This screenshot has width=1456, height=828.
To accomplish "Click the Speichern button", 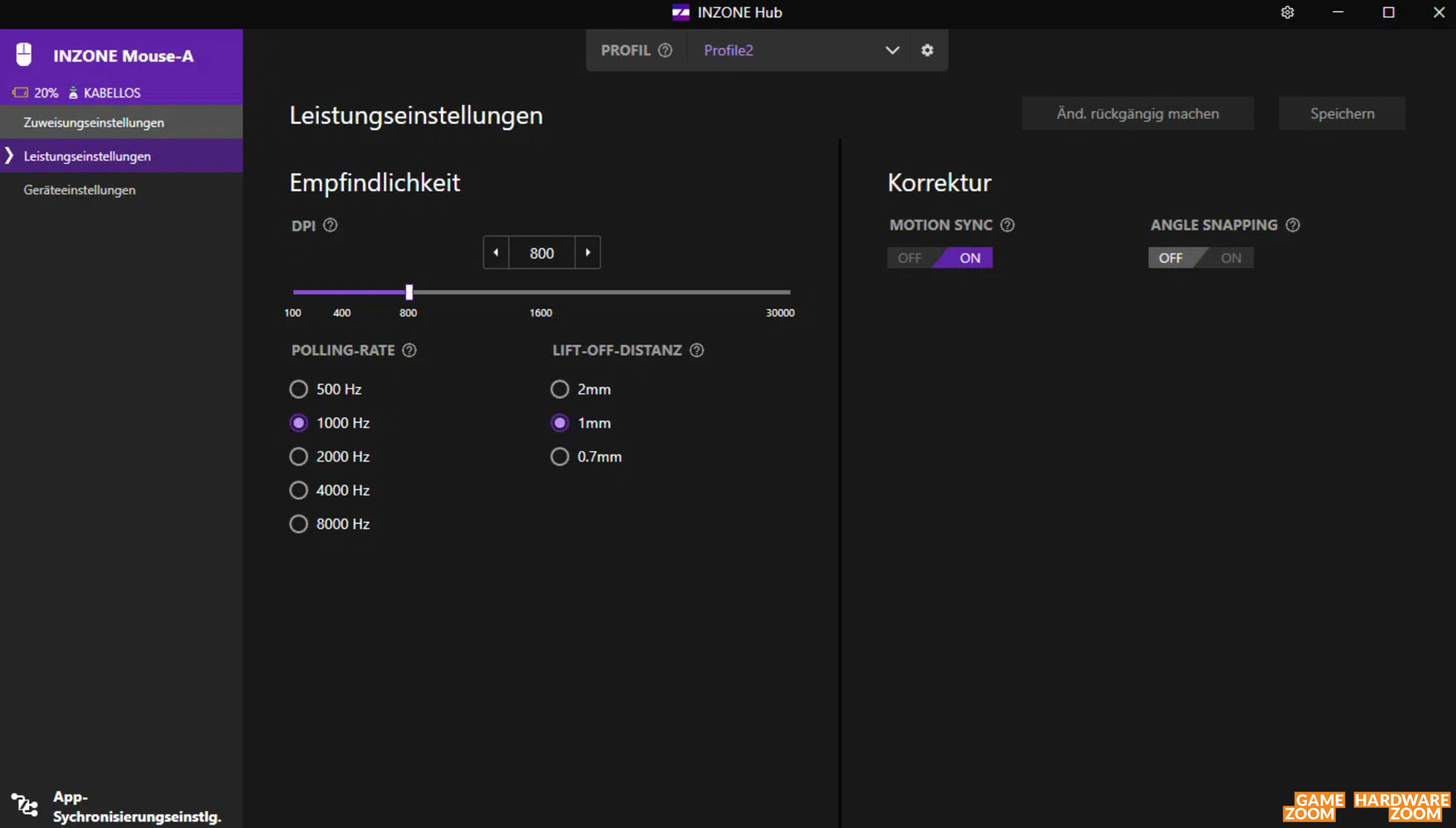I will pos(1342,114).
